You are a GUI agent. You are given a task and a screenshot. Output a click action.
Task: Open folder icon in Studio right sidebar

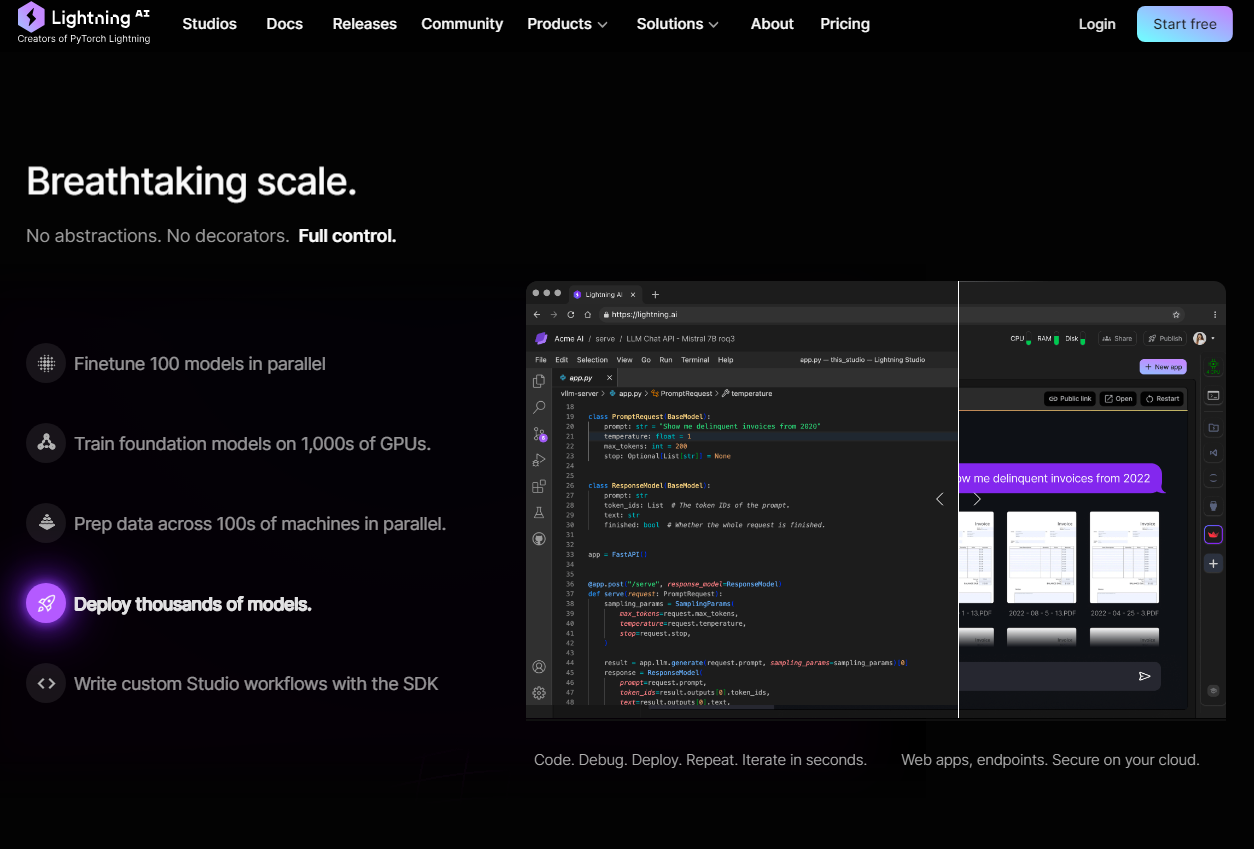1213,428
